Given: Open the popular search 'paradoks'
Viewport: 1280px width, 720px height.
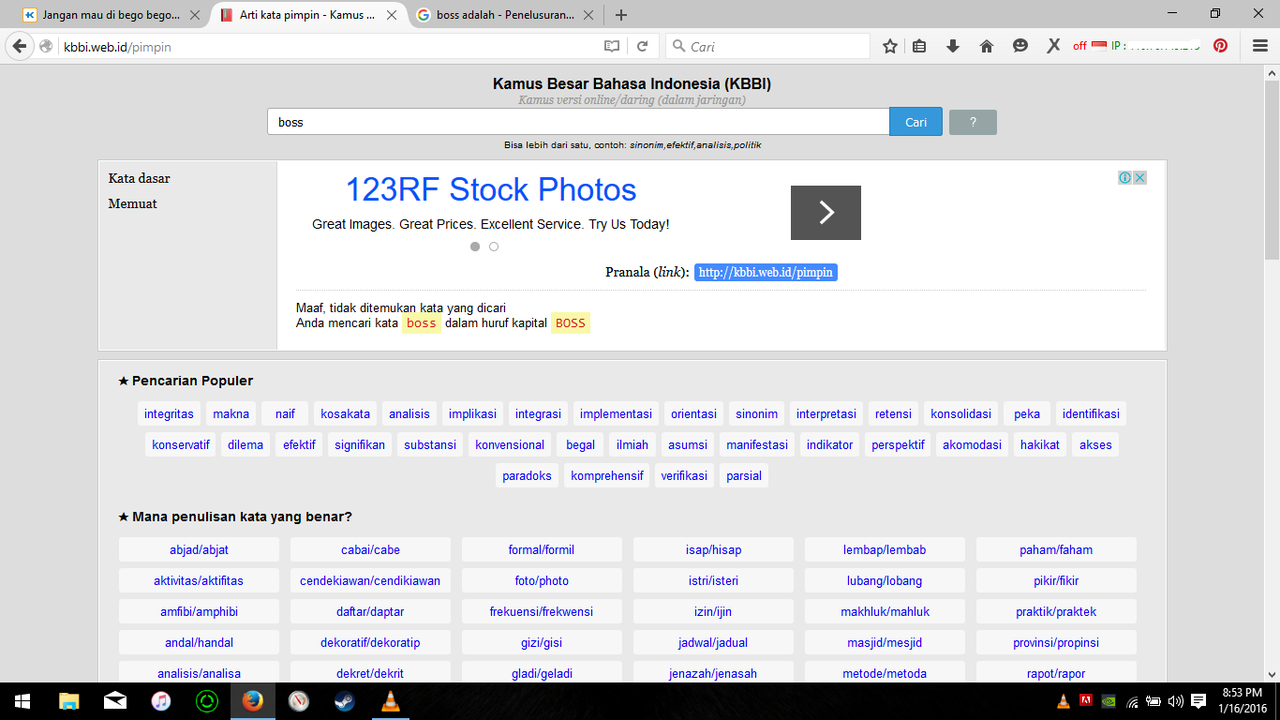Looking at the screenshot, I should point(527,476).
